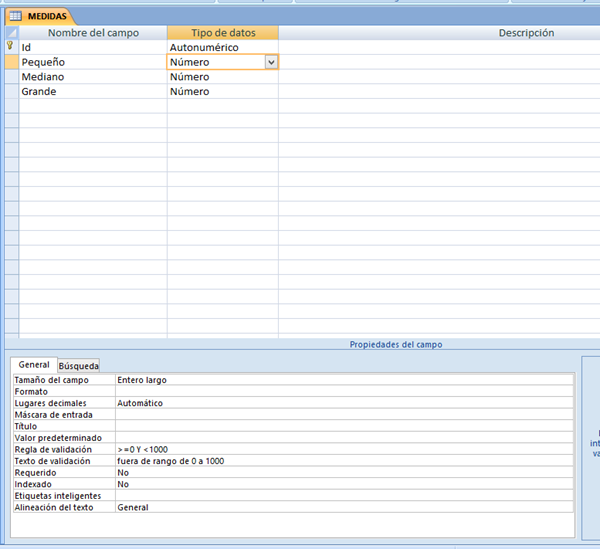The width and height of the screenshot is (600, 549).
Task: Click the Nombre del campo column header
Action: pyautogui.click(x=93, y=33)
